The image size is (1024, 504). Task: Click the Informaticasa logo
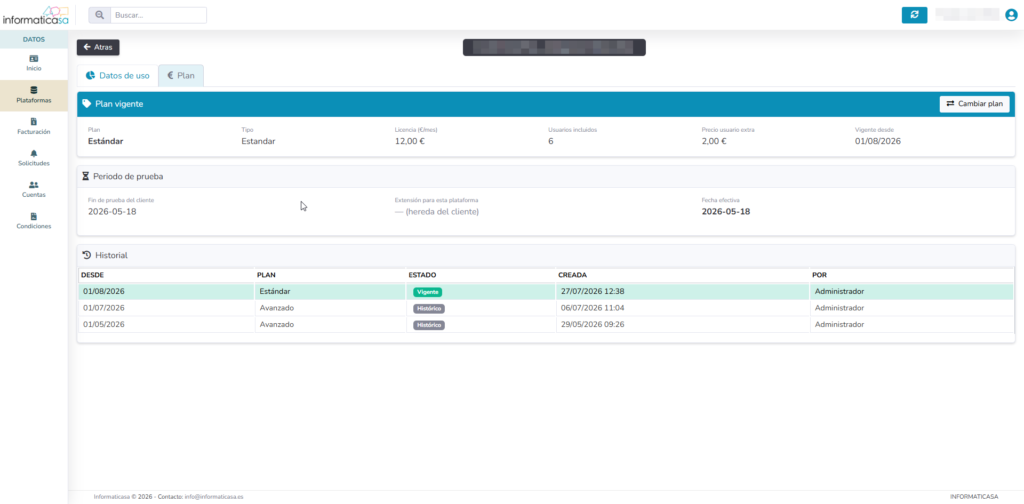(35, 15)
